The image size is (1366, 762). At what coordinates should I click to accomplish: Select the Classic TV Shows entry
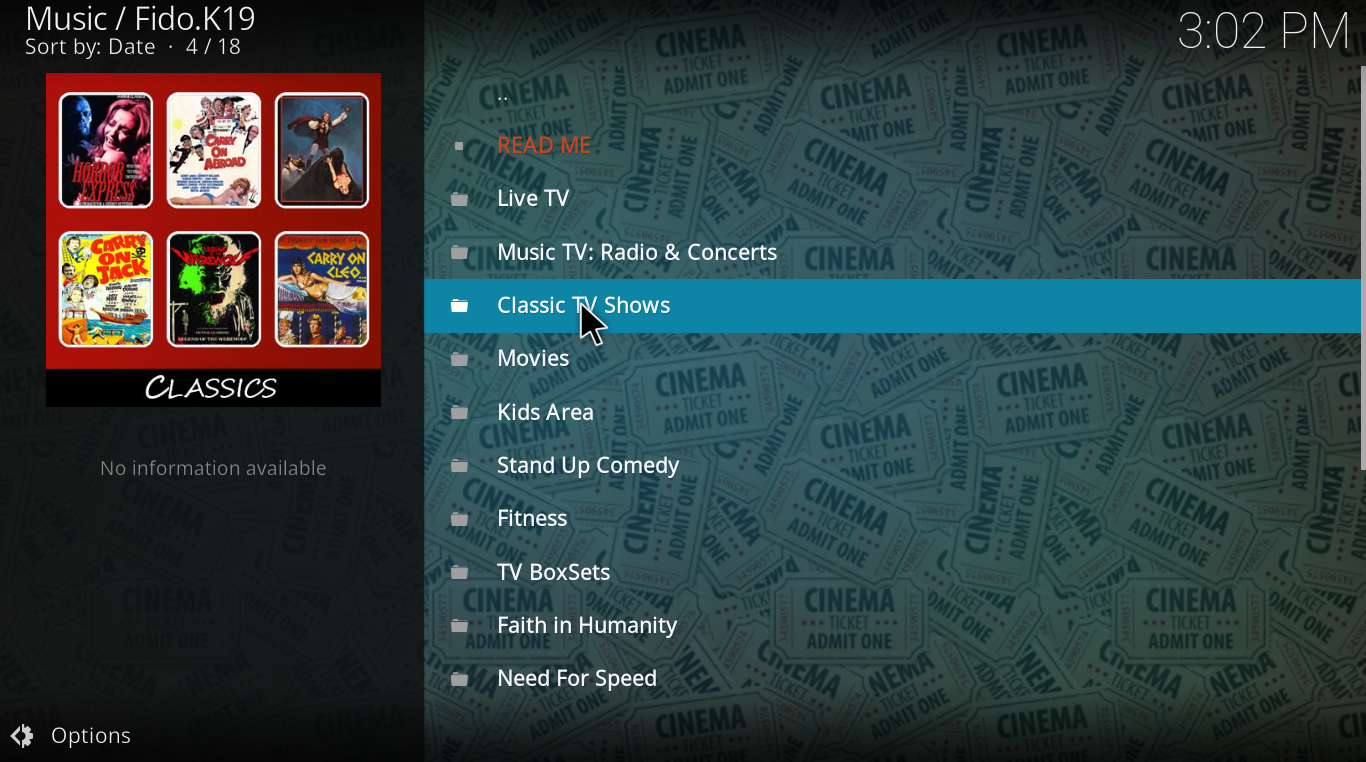893,306
